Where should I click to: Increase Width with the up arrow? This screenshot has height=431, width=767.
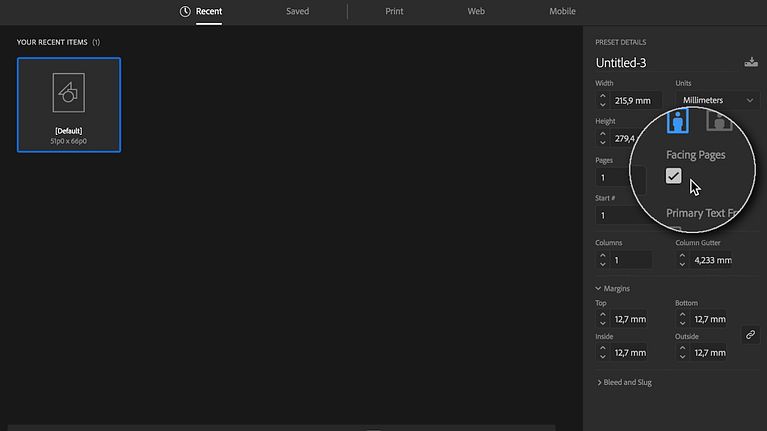pos(603,96)
